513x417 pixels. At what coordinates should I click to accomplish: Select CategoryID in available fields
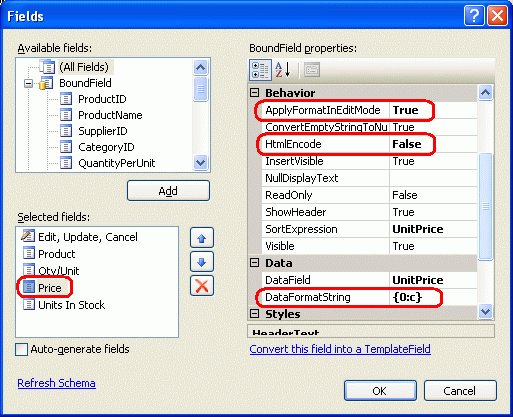(x=106, y=147)
